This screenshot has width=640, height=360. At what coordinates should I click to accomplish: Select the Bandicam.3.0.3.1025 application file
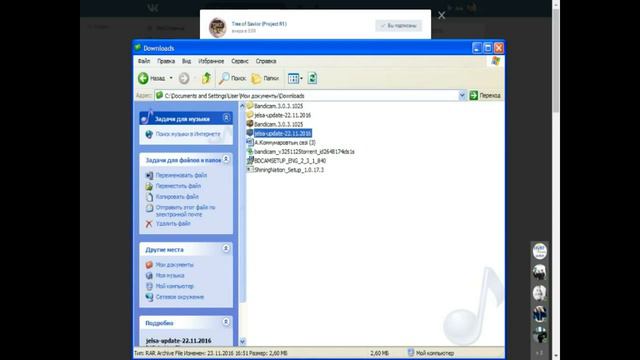click(x=275, y=124)
